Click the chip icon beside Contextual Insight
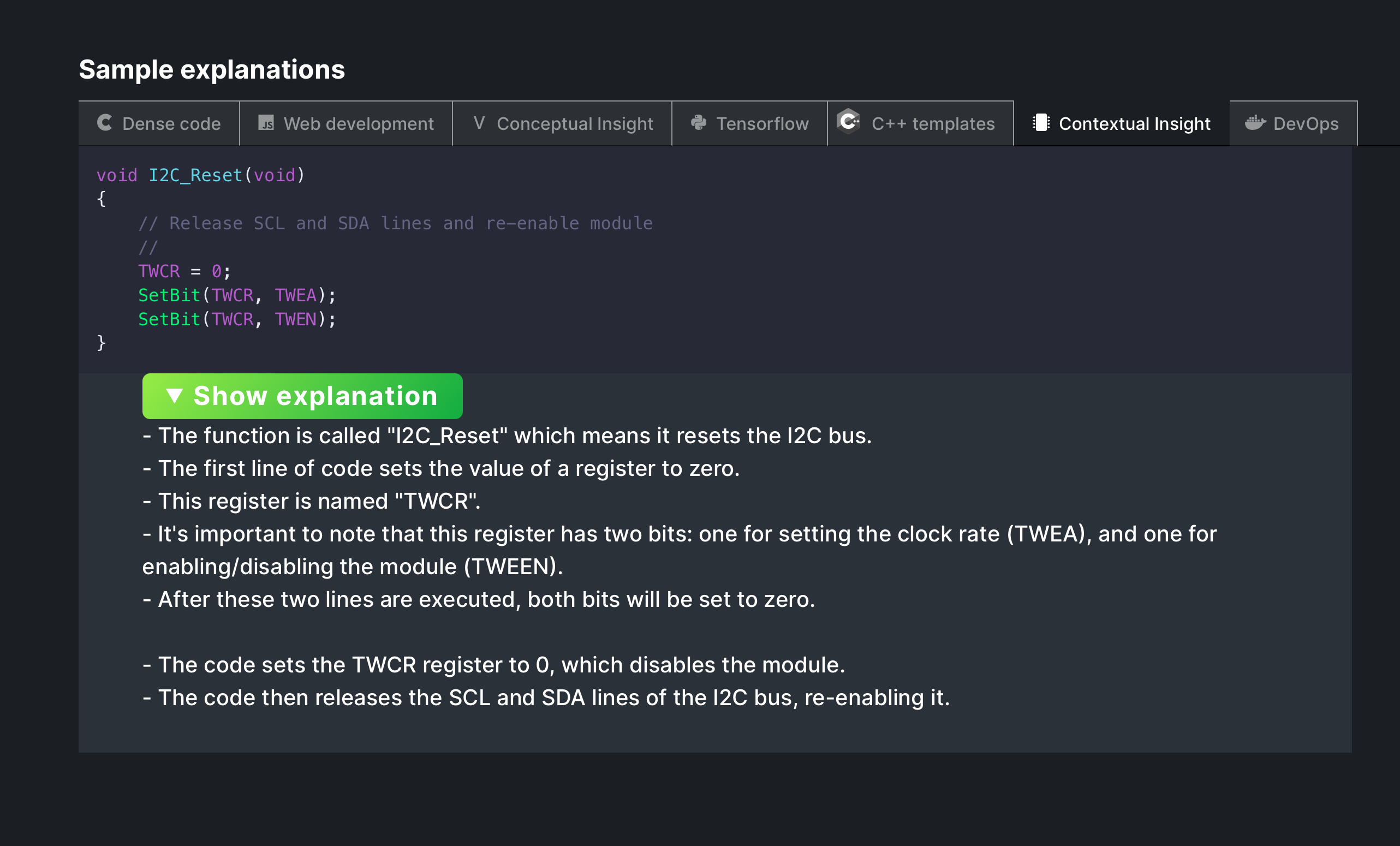Screen dimensions: 1400x846 pos(1041,123)
